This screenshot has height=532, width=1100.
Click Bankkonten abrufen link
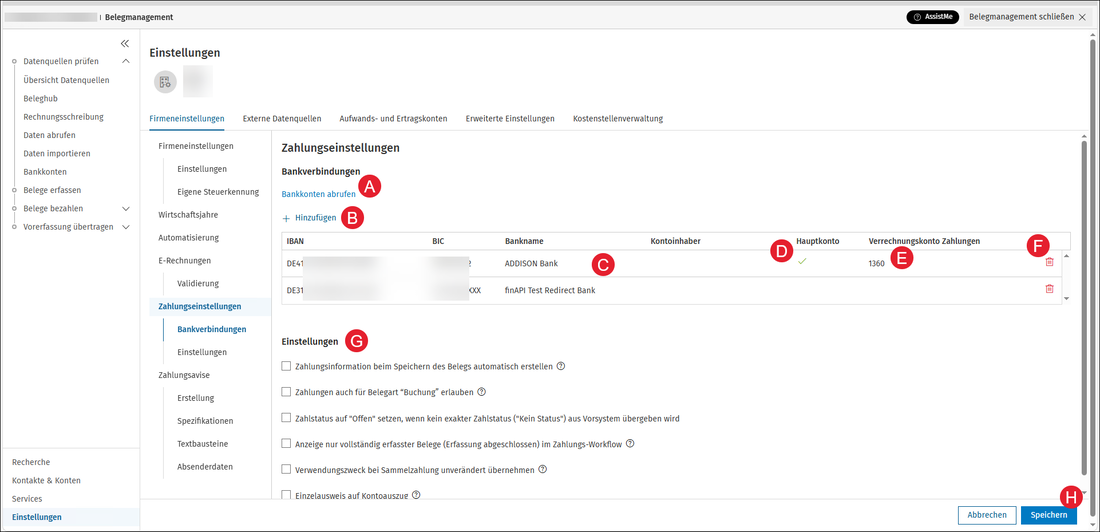point(318,194)
